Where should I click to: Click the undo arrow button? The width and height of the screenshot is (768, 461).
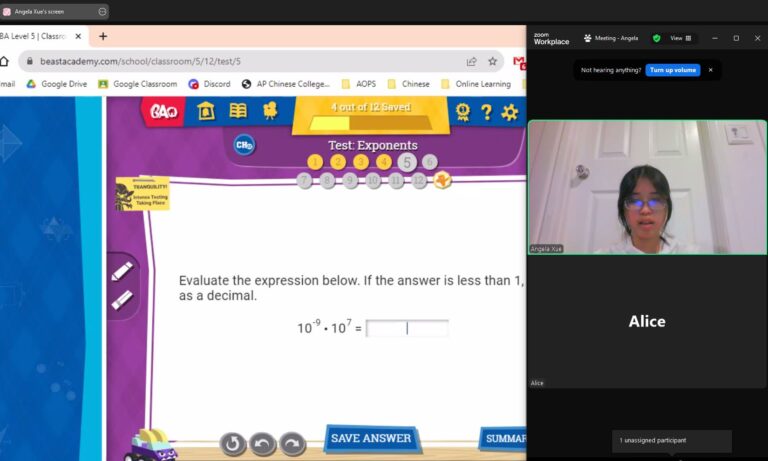(x=263, y=444)
